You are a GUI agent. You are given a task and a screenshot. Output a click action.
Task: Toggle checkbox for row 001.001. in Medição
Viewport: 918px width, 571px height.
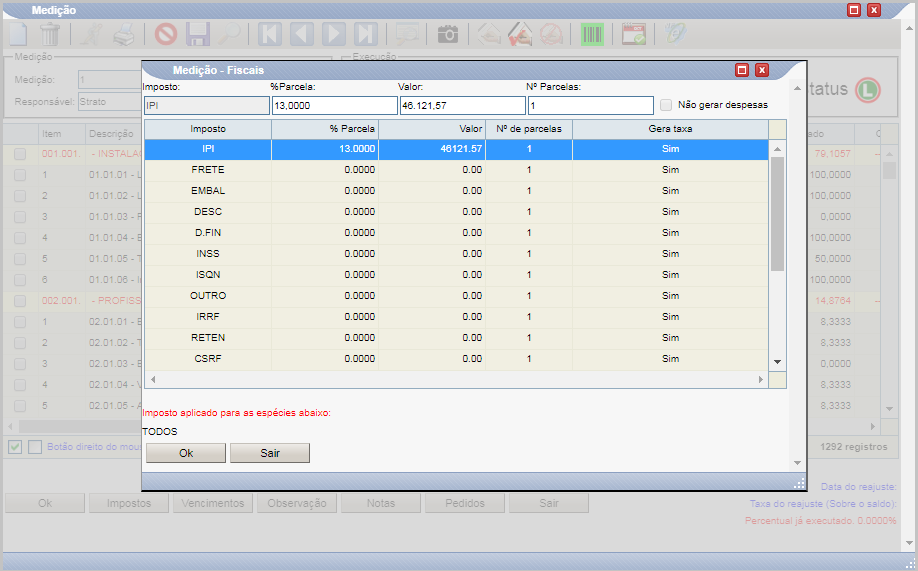[x=20, y=153]
